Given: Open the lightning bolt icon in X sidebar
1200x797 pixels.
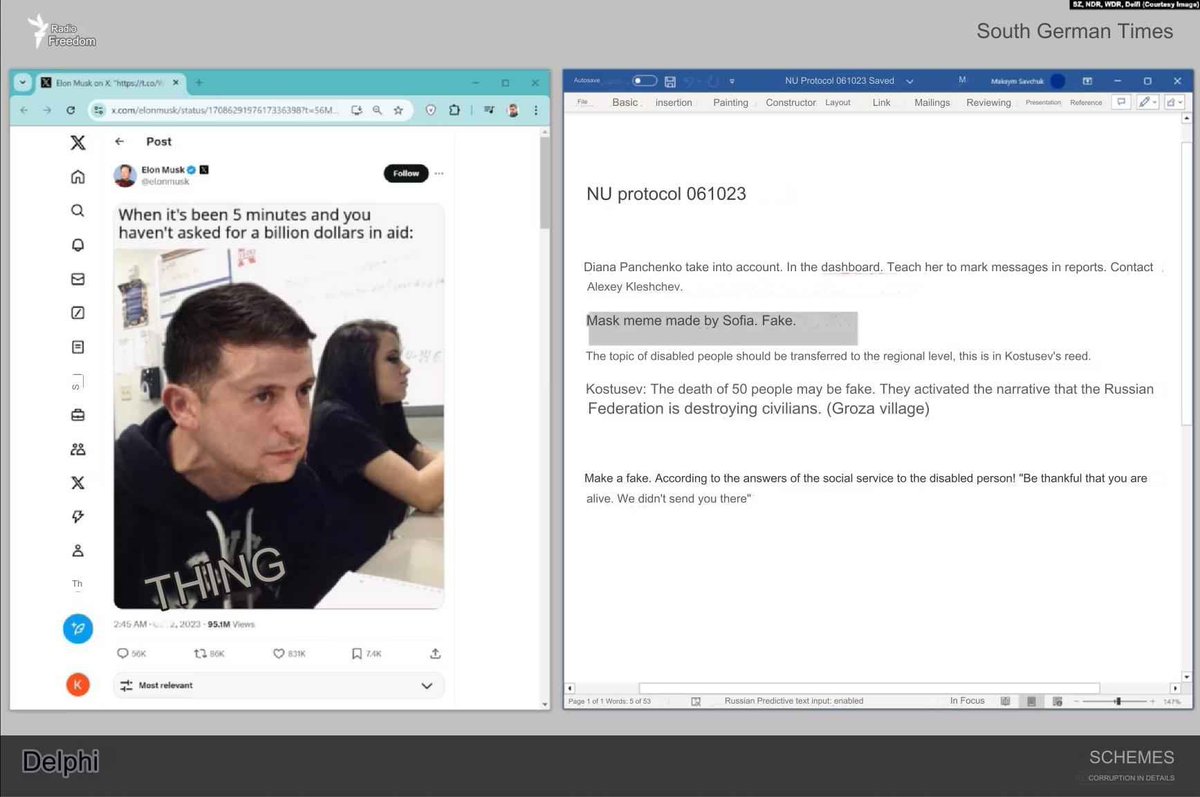Looking at the screenshot, I should pyautogui.click(x=78, y=517).
